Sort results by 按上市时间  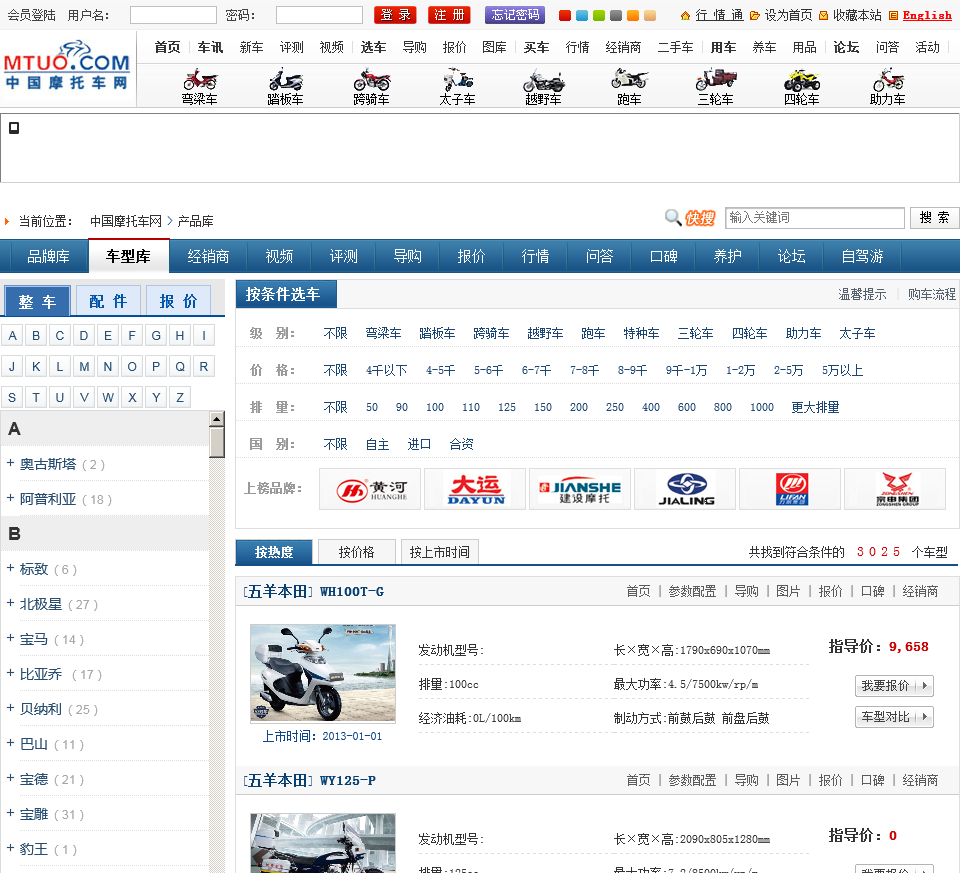440,552
